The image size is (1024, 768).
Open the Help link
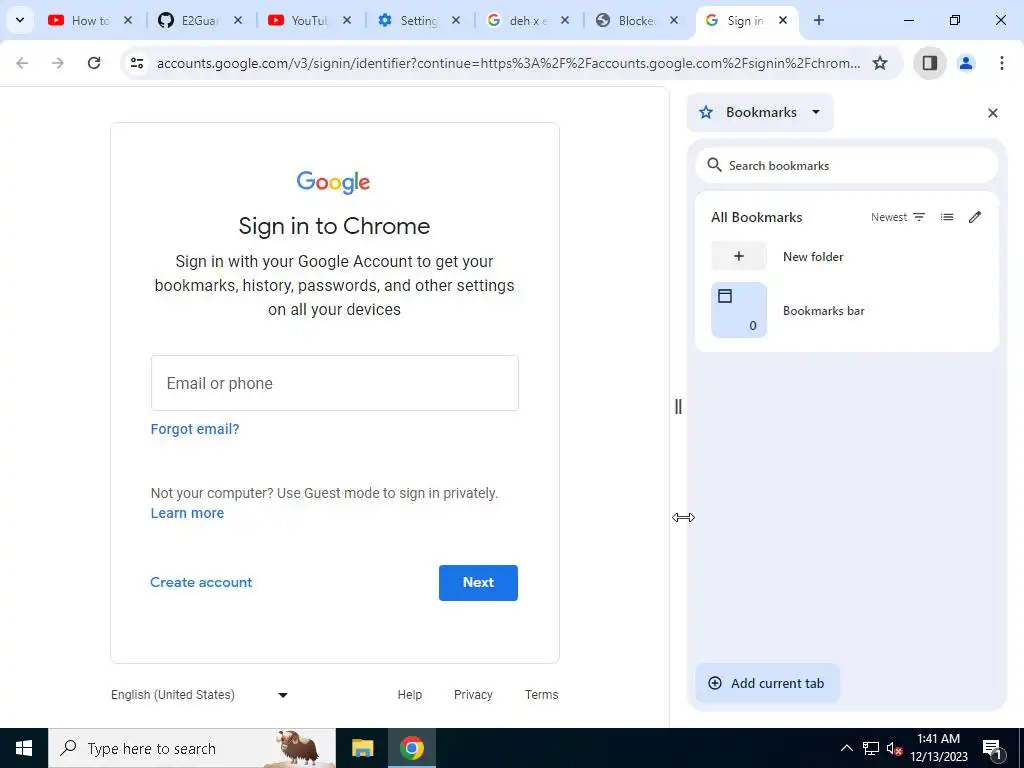(x=409, y=695)
